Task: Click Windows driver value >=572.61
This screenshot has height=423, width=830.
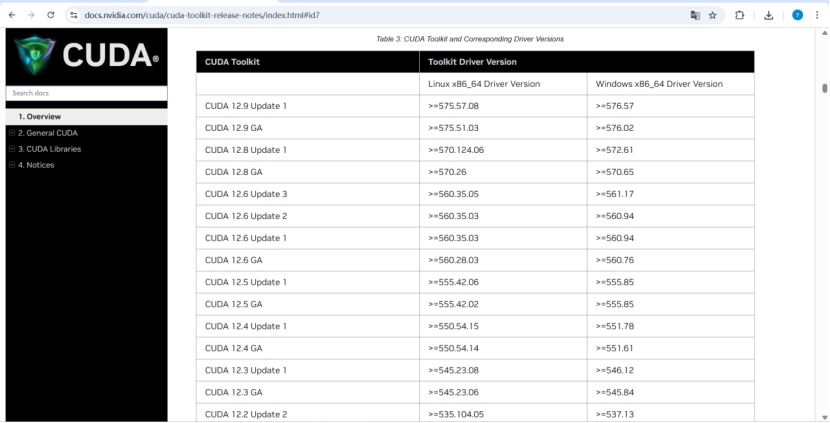Action: click(615, 150)
